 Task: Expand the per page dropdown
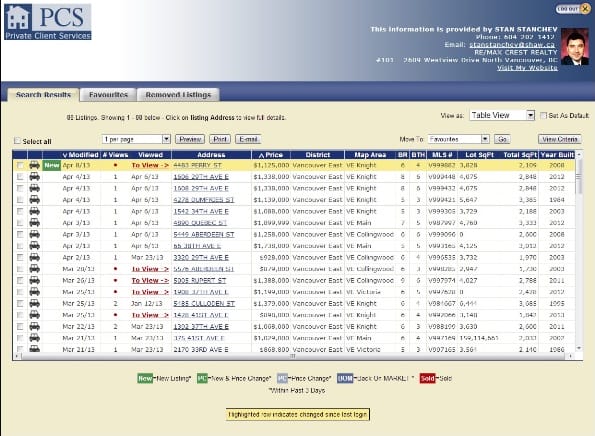(136, 139)
